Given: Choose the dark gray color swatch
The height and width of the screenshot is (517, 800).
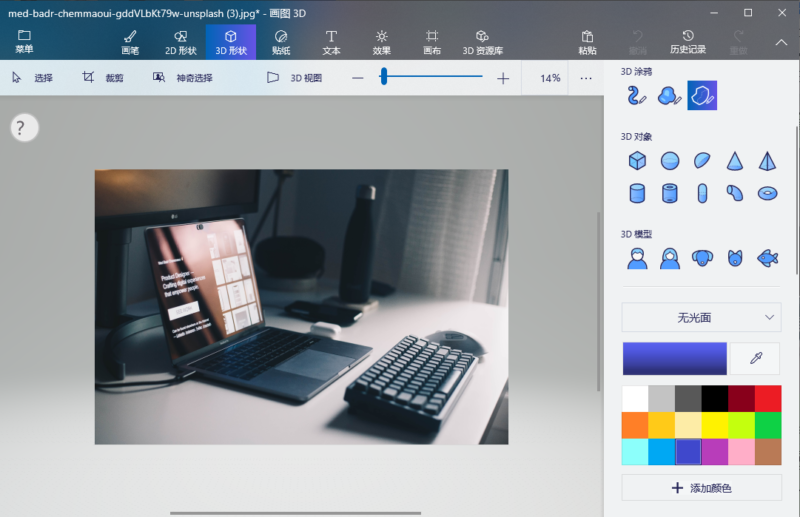Looking at the screenshot, I should pyautogui.click(x=688, y=399).
